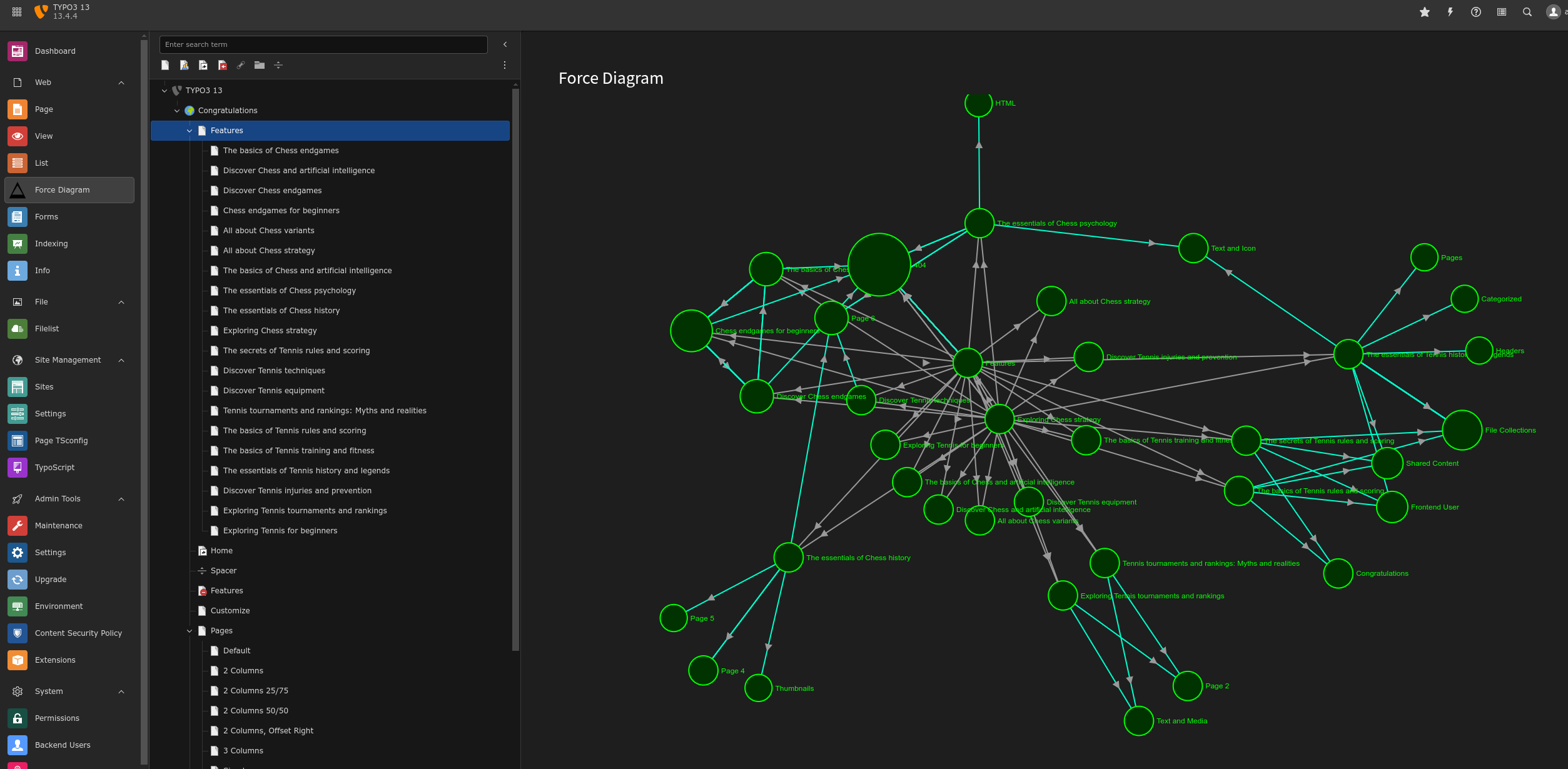Collapse the Web module group
The width and height of the screenshot is (1568, 769).
click(x=121, y=83)
